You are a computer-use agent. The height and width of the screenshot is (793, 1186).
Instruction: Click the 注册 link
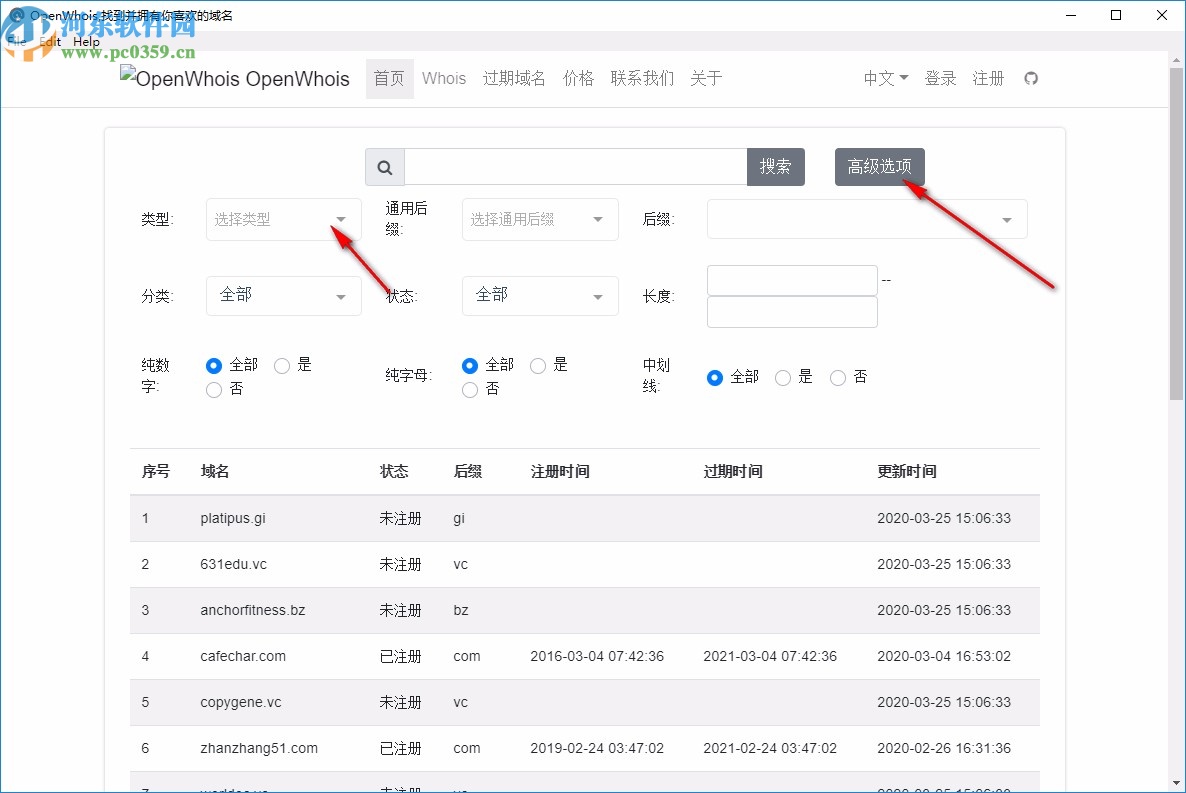[988, 78]
